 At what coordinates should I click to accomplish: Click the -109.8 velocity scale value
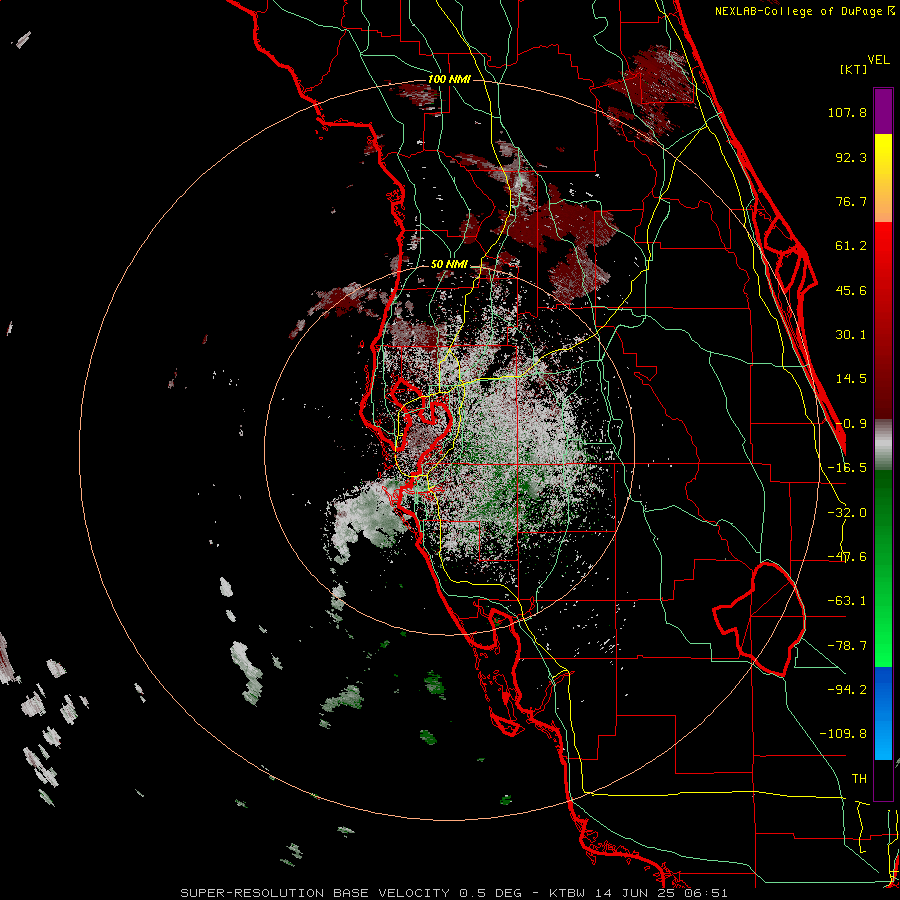843,734
